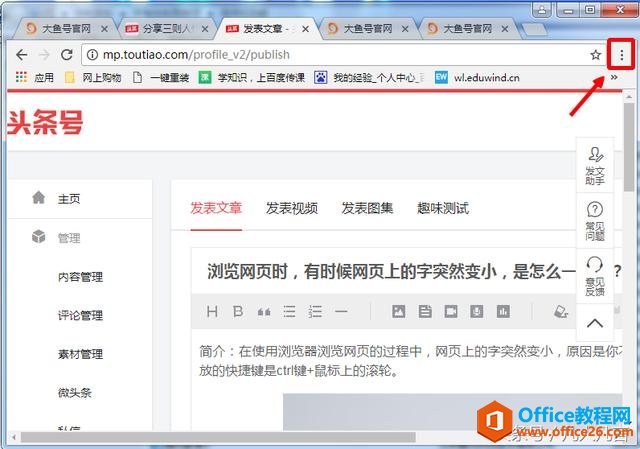Insert an ordered numbered list
Viewport: 640px width, 449px height.
point(315,312)
